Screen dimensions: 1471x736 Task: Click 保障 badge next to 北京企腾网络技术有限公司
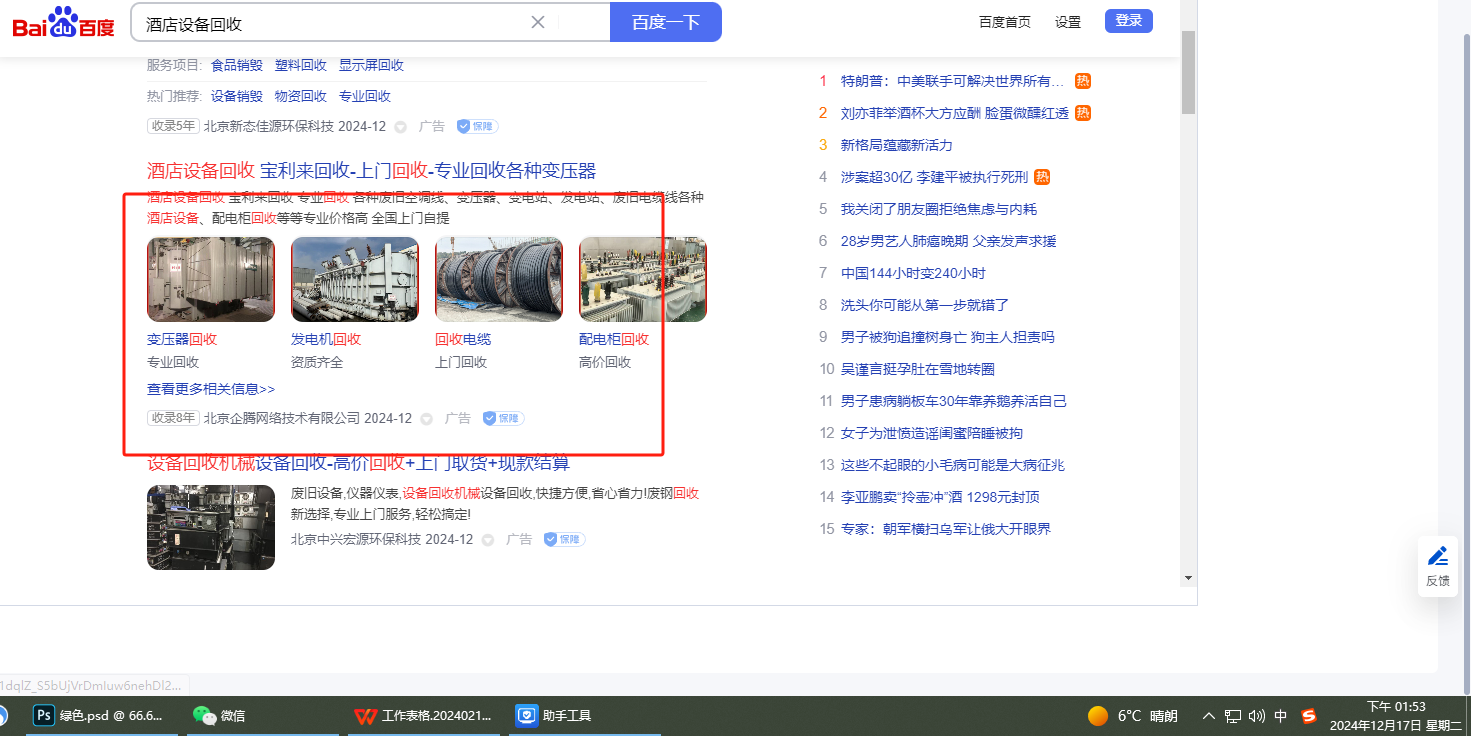click(x=503, y=418)
